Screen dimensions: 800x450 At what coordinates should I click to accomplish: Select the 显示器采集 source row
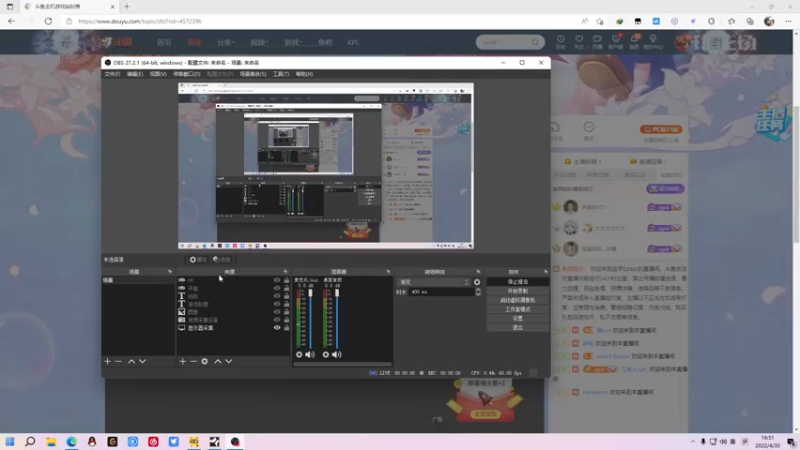pos(233,328)
